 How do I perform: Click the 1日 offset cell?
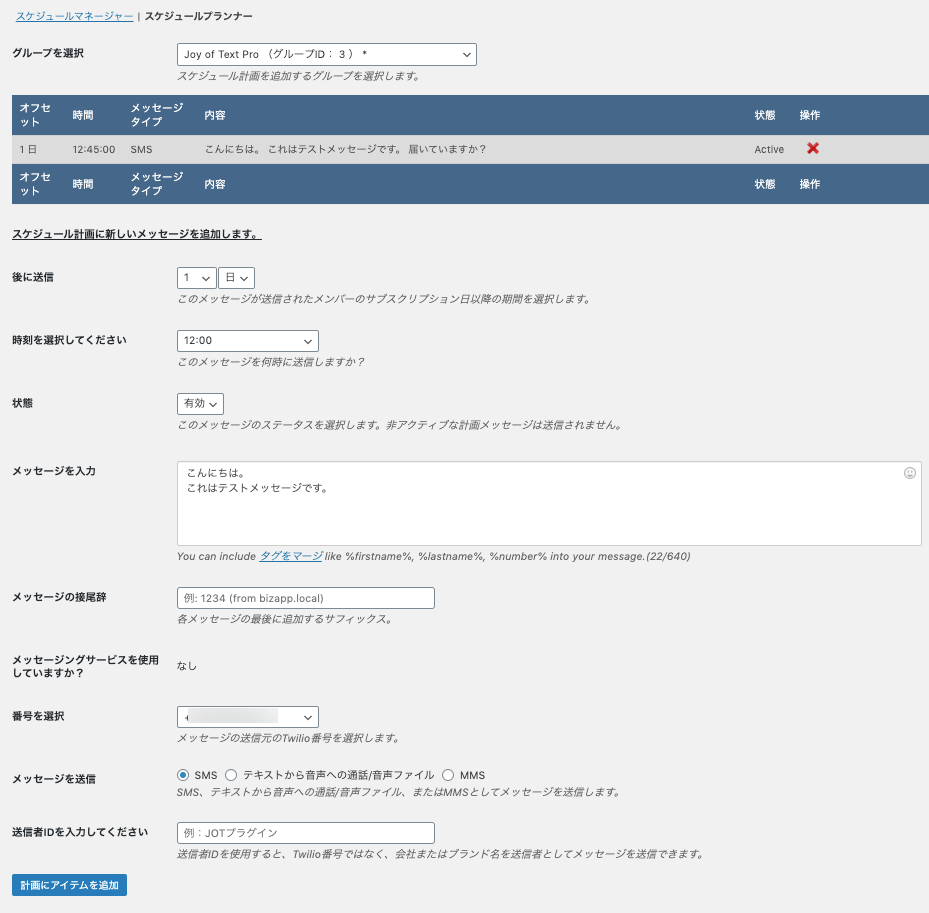point(28,149)
